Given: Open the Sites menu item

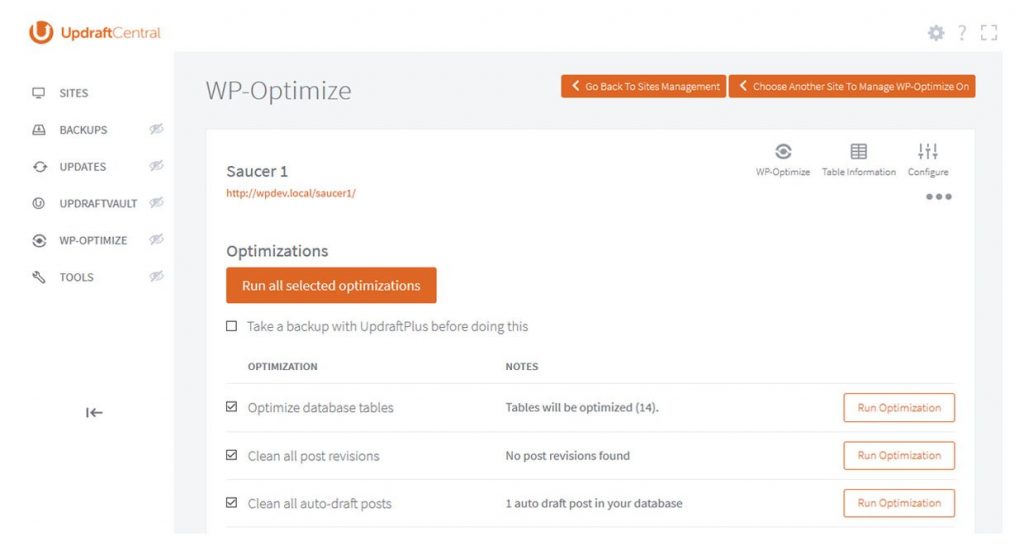Looking at the screenshot, I should tap(73, 93).
